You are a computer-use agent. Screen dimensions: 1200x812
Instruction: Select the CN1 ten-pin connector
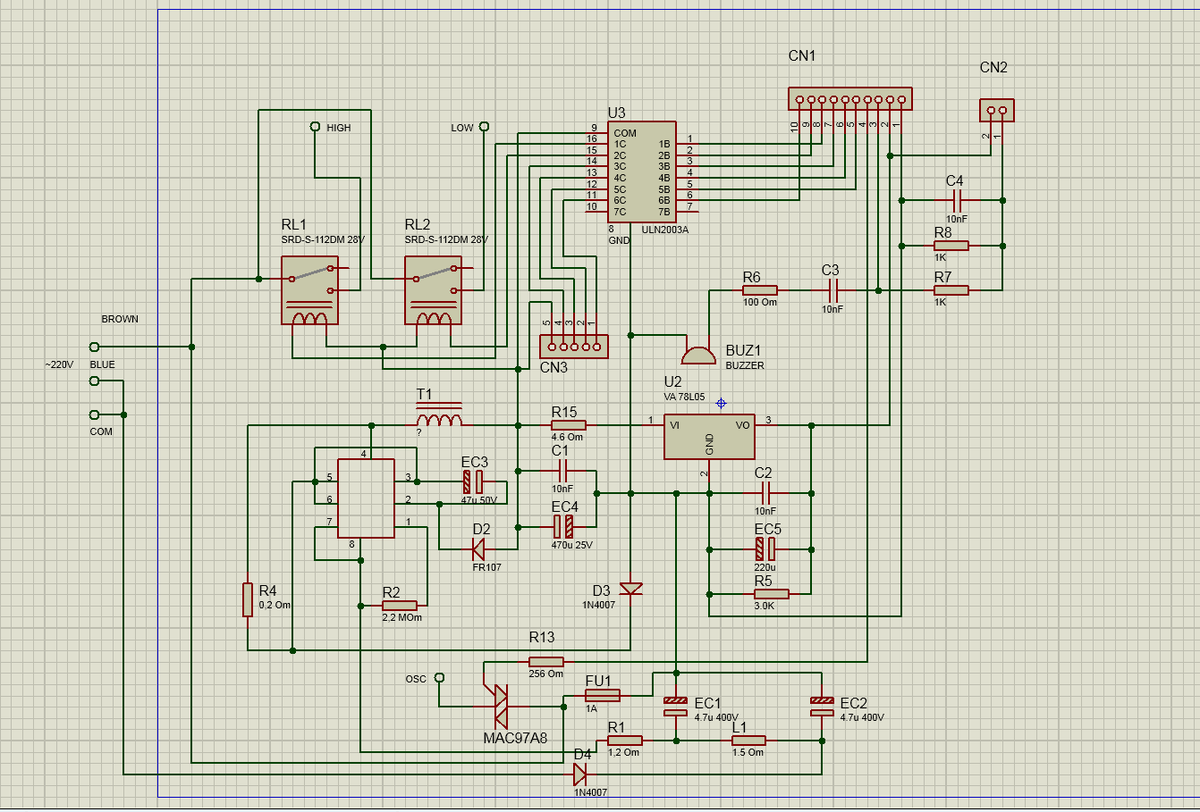coord(850,100)
